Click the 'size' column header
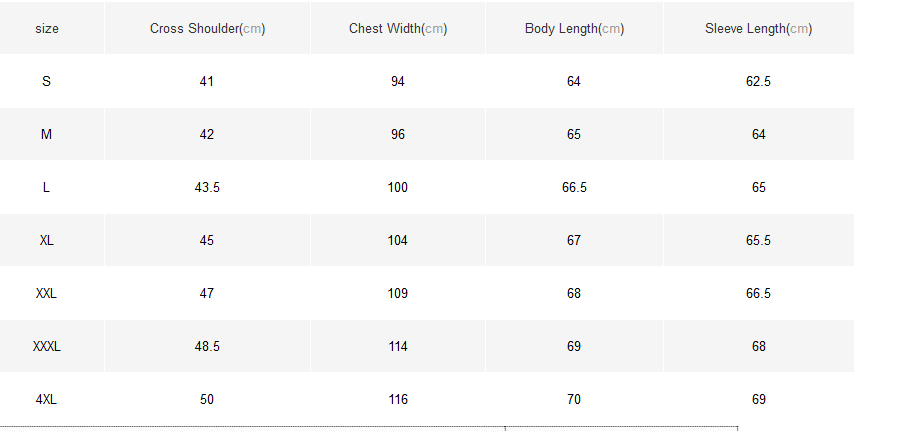902x431 pixels. (47, 29)
